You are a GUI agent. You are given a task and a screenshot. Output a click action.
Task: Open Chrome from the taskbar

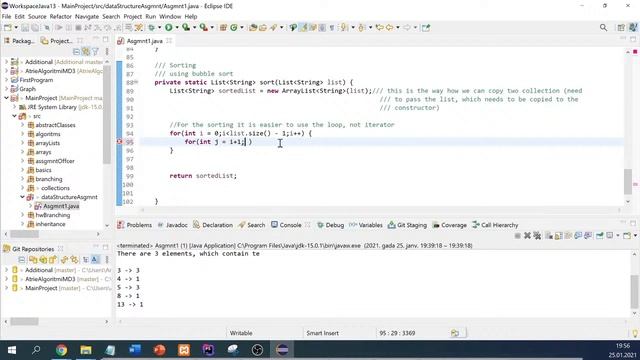61,350
